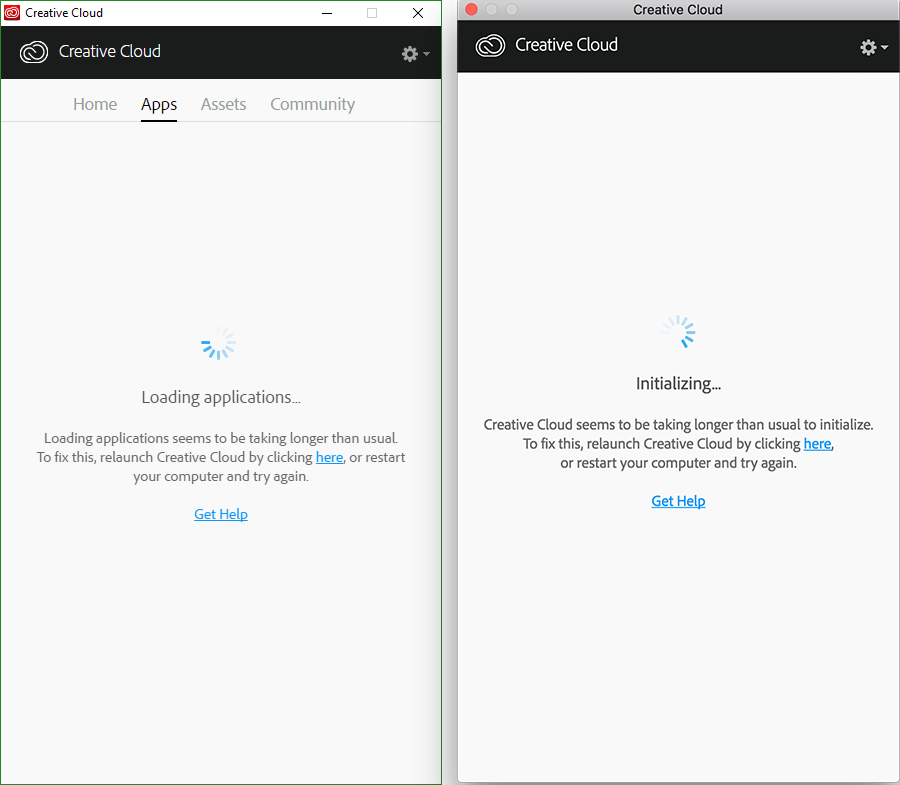
Task: Expand the gear dropdown arrow, Mac window
Action: (883, 46)
